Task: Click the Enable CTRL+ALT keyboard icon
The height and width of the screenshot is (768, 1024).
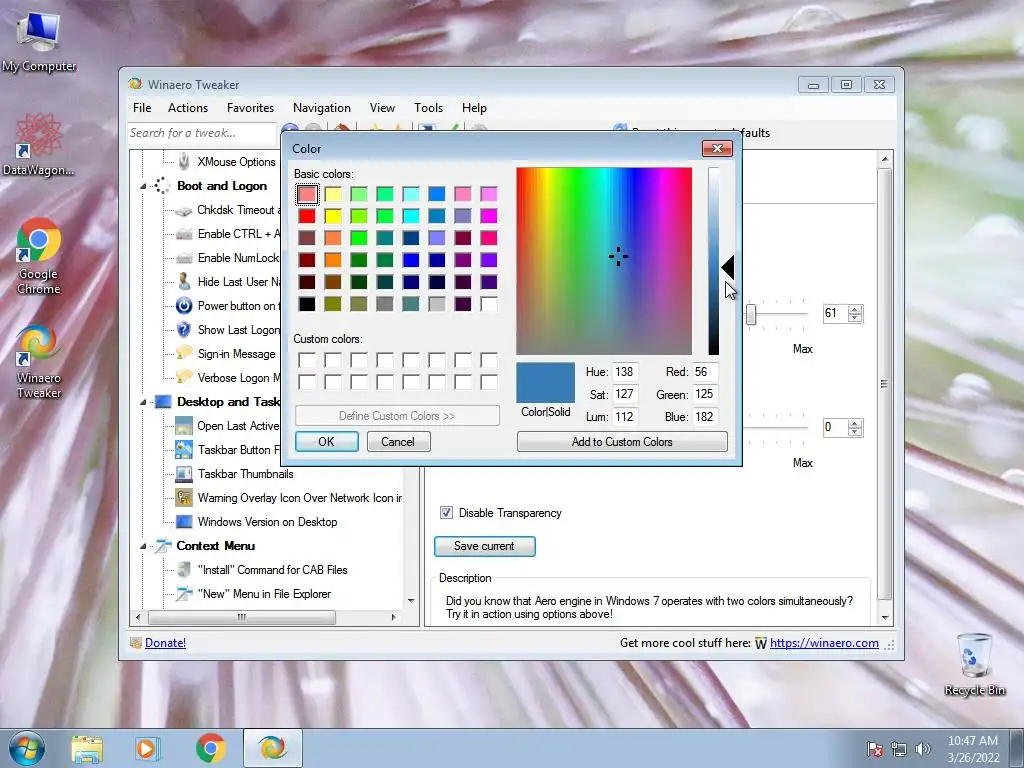Action: click(x=184, y=234)
